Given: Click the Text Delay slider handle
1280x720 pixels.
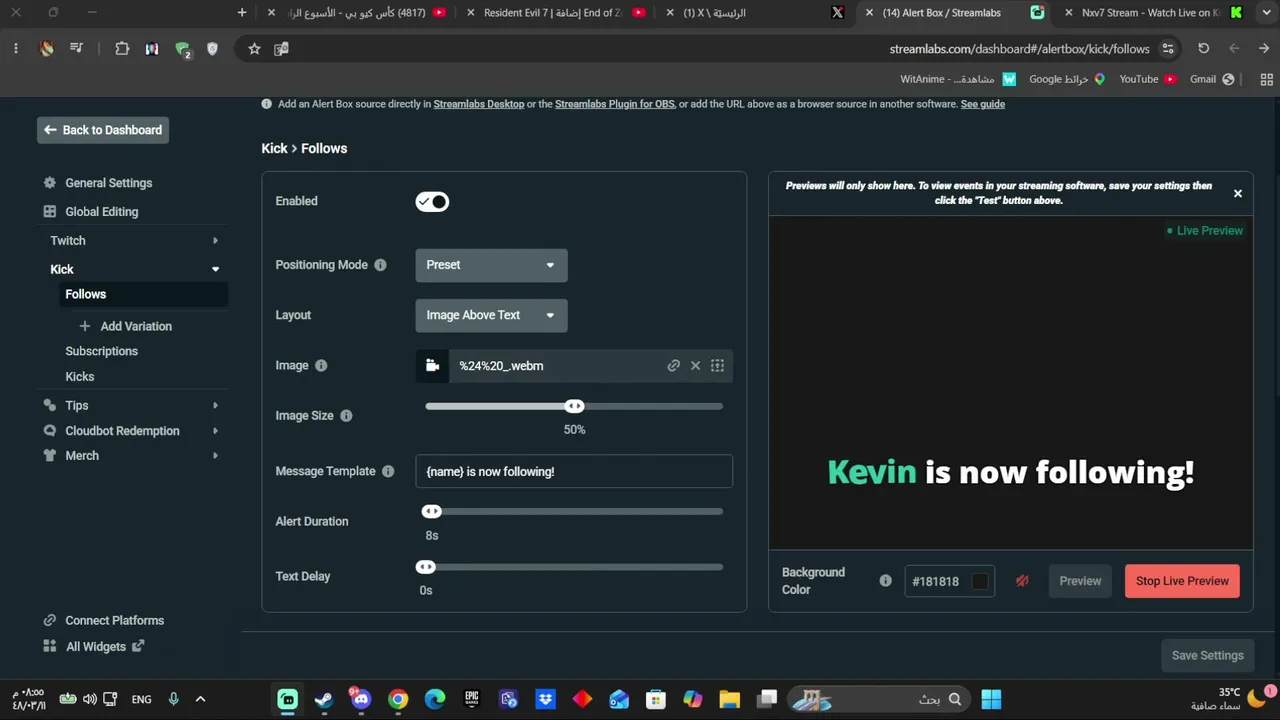Looking at the screenshot, I should click(426, 567).
